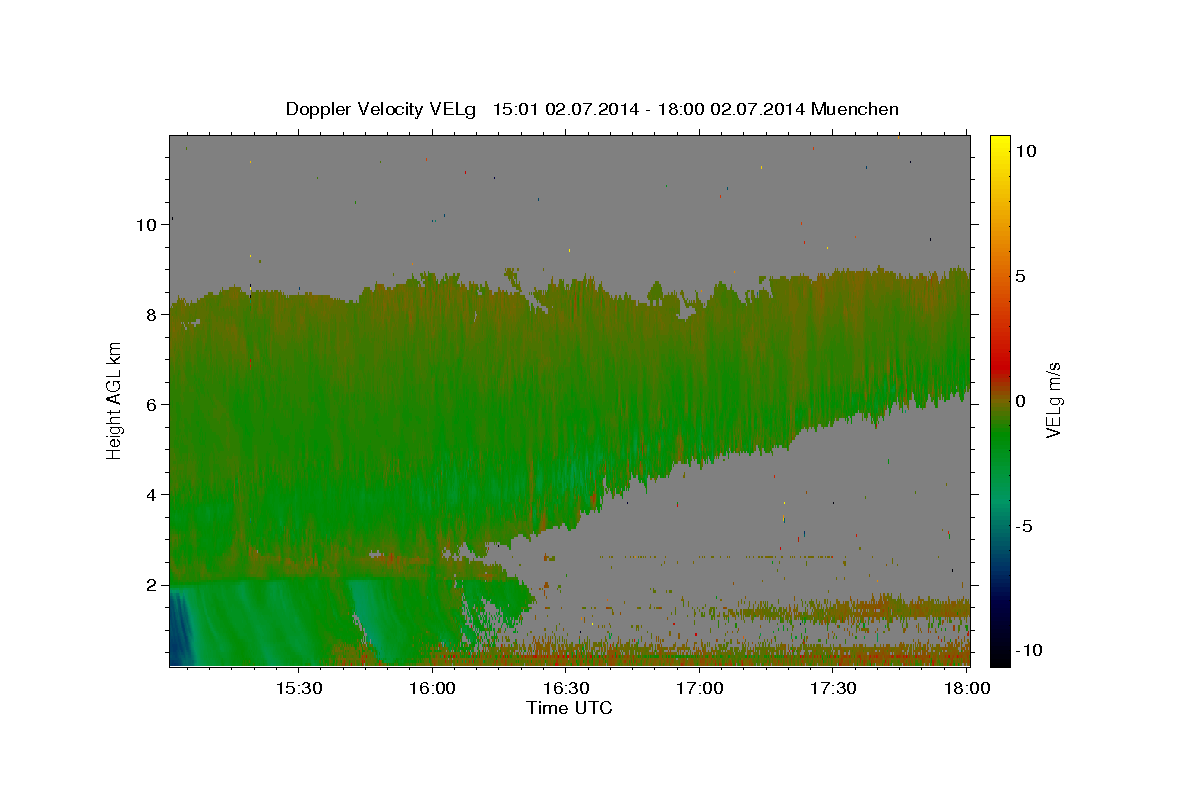Click the colorbar value 0 label
Image resolution: width=1200 pixels, height=800 pixels.
(x=1021, y=401)
